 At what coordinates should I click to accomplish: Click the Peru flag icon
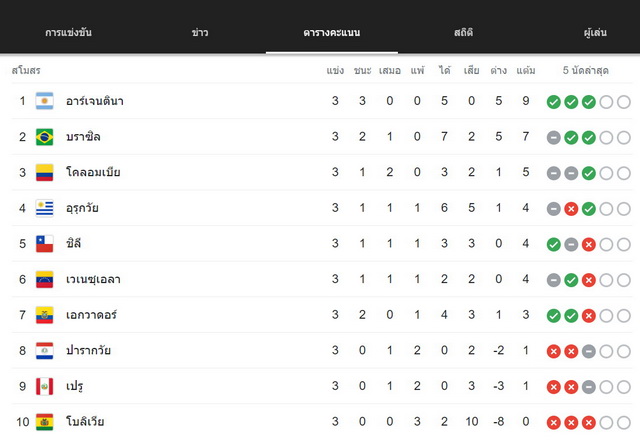[x=44, y=386]
